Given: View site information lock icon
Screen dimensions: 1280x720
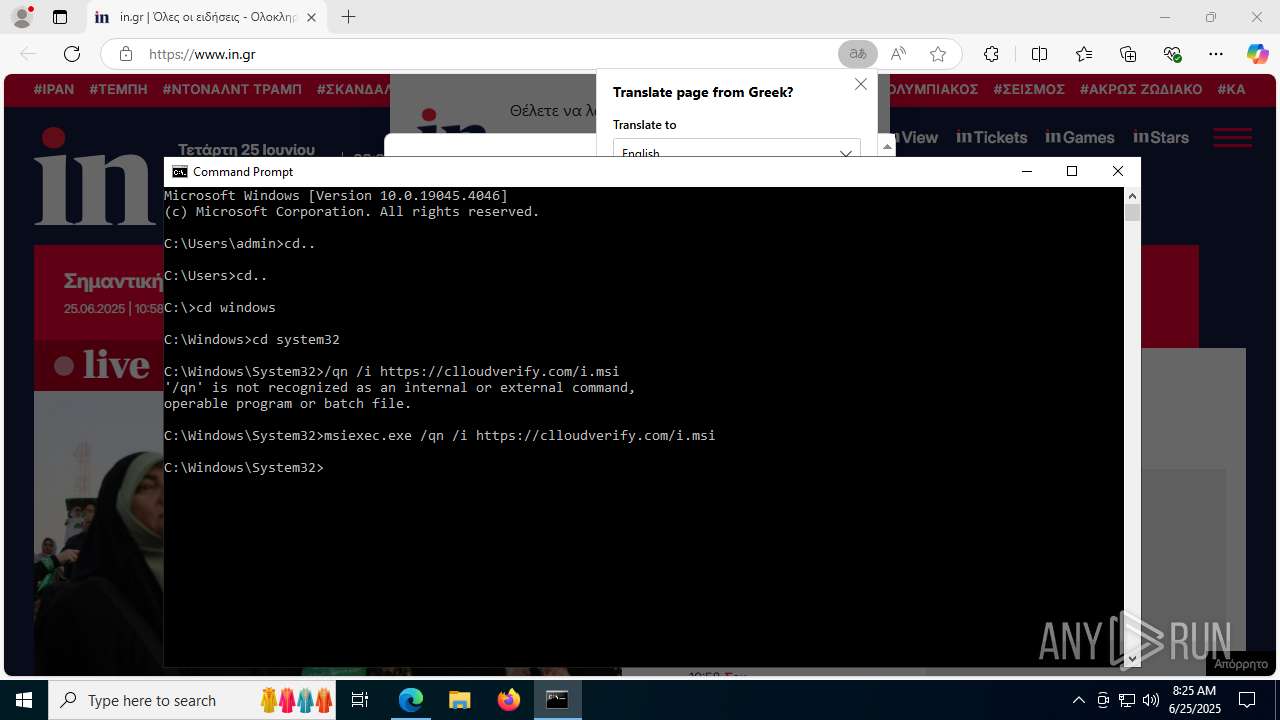Looking at the screenshot, I should coord(125,54).
